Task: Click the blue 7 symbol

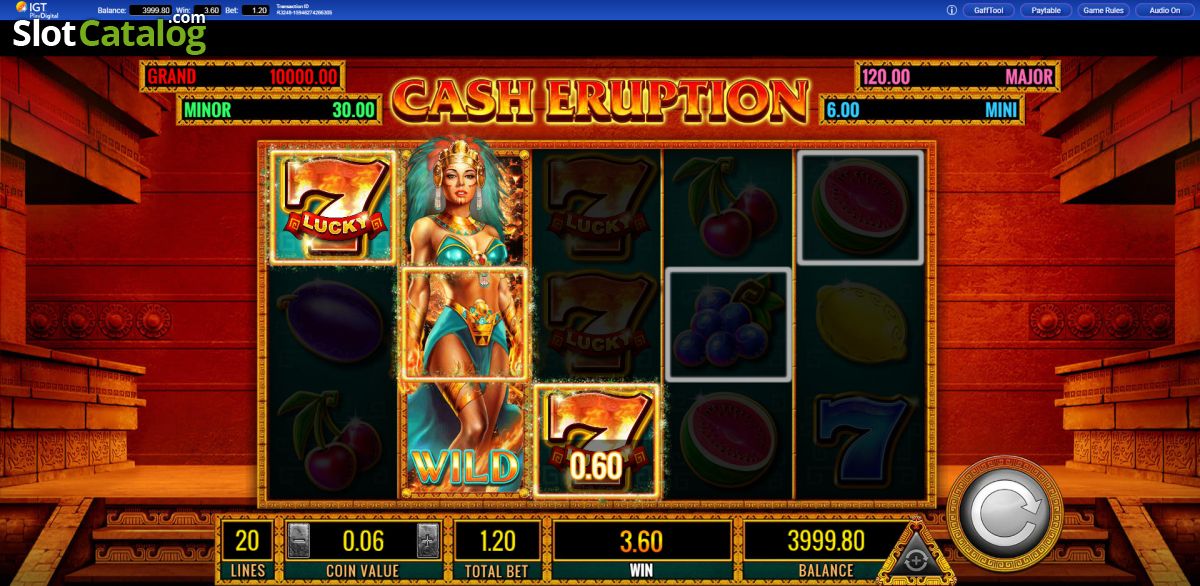Action: point(859,440)
